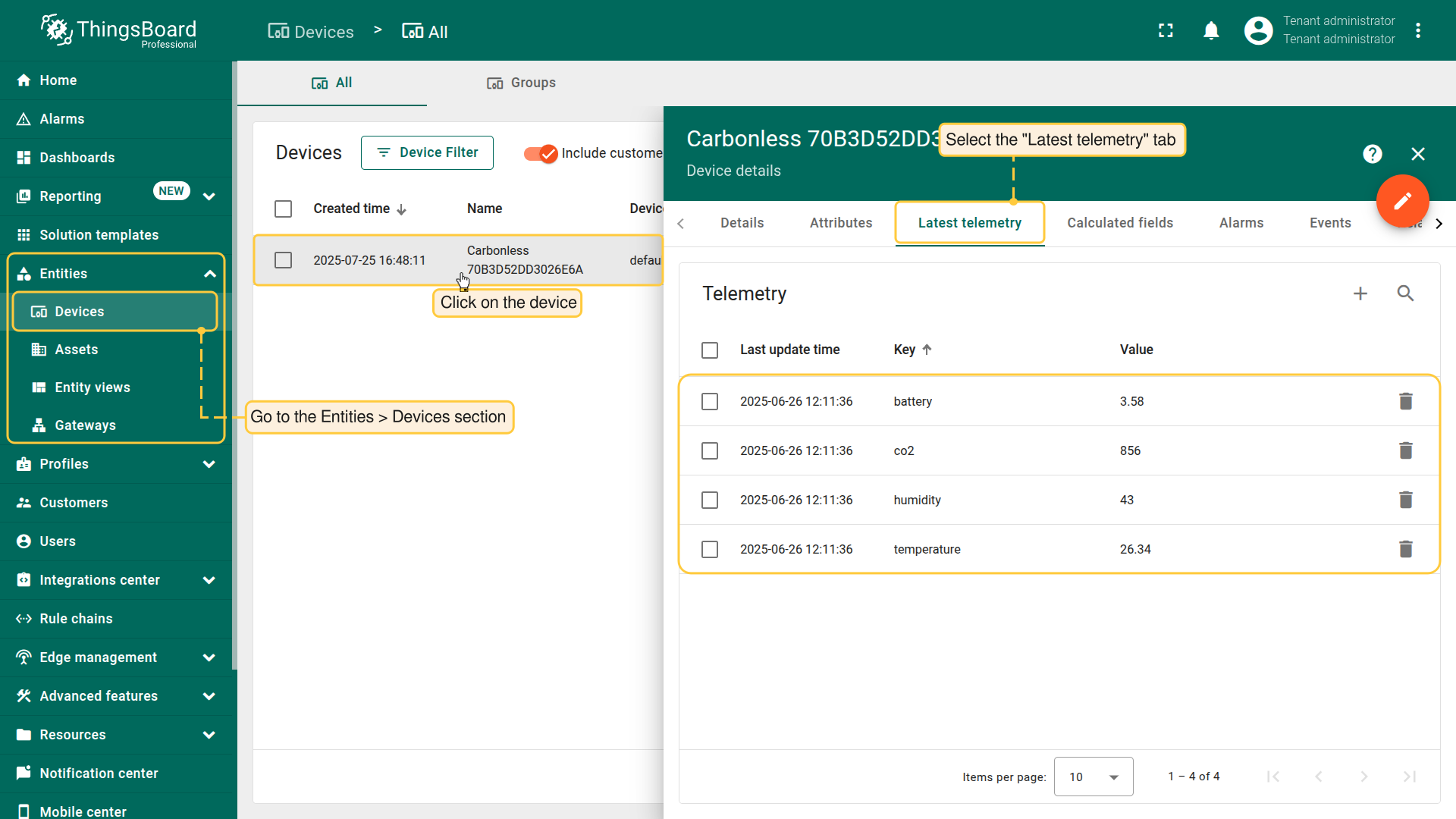Screen dimensions: 1456x819
Task: Toggle the Include customer switch
Action: coord(539,153)
